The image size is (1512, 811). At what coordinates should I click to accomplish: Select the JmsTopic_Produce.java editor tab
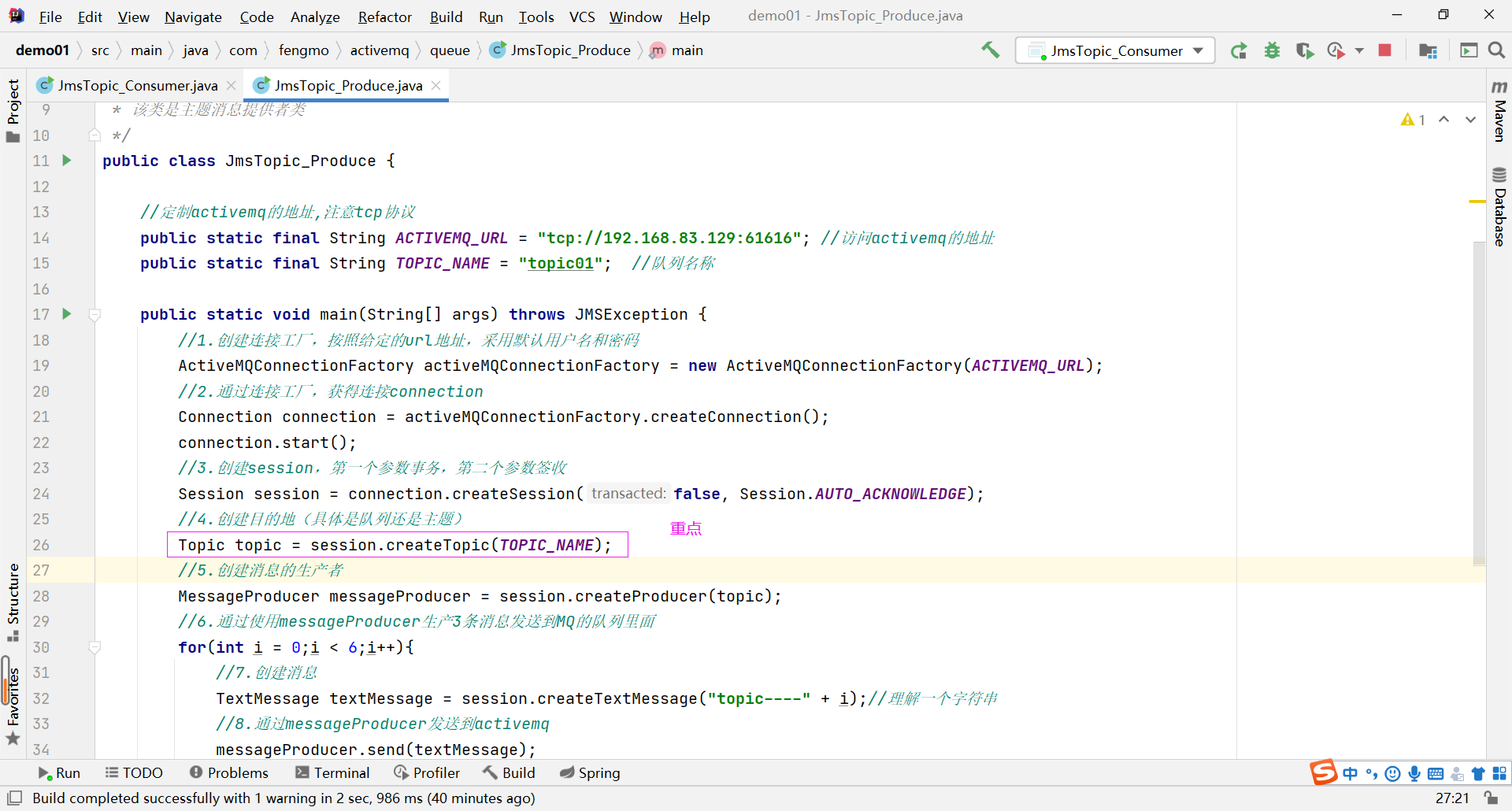pyautogui.click(x=347, y=85)
